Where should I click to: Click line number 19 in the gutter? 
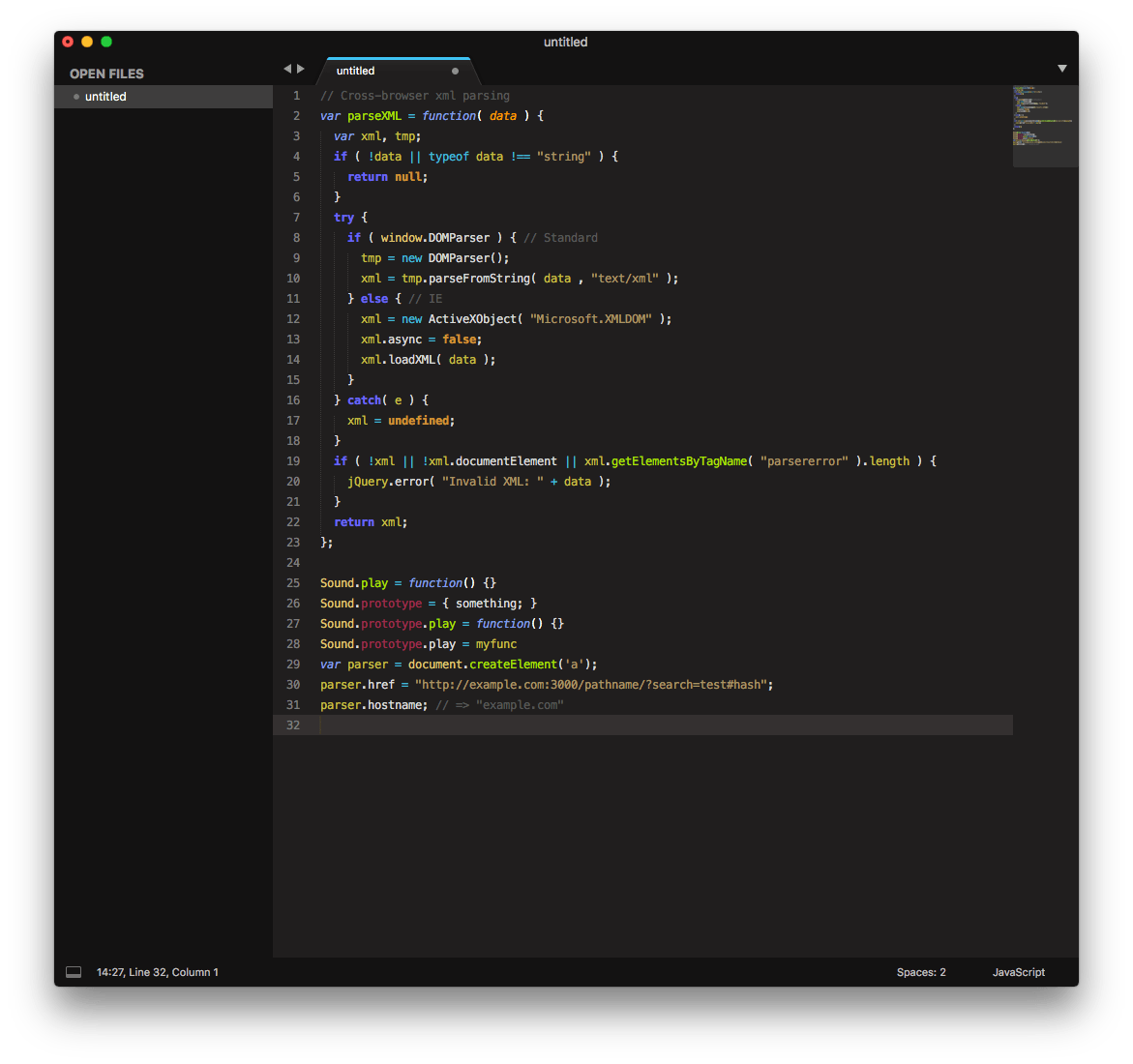(x=293, y=460)
